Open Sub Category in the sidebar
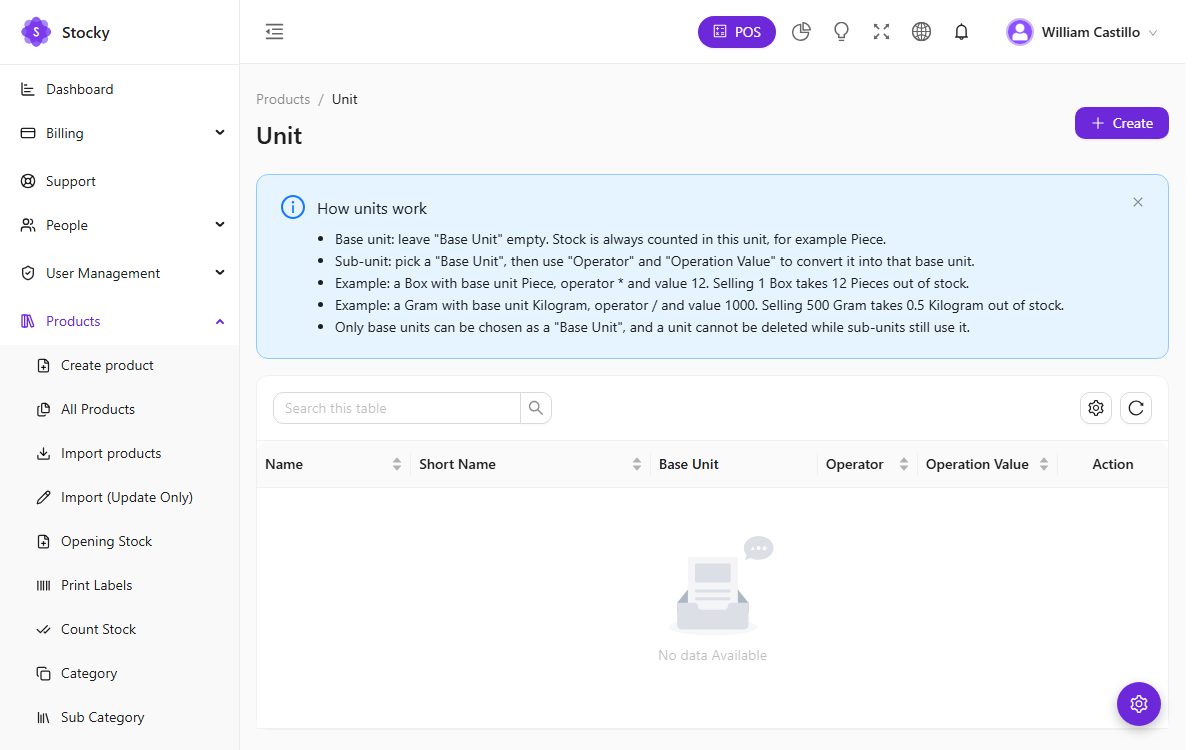The width and height of the screenshot is (1200, 750). (120, 717)
